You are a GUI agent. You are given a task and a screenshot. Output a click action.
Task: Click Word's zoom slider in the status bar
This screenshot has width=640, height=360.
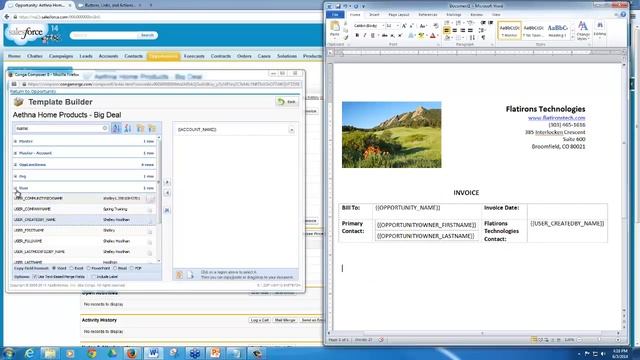pos(599,340)
